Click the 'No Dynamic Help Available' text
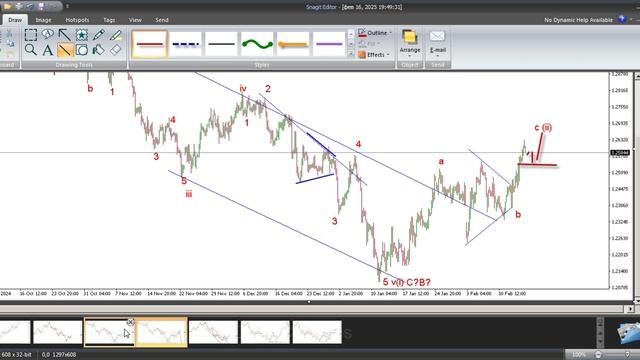Image resolution: width=640 pixels, height=360 pixels. (578, 20)
